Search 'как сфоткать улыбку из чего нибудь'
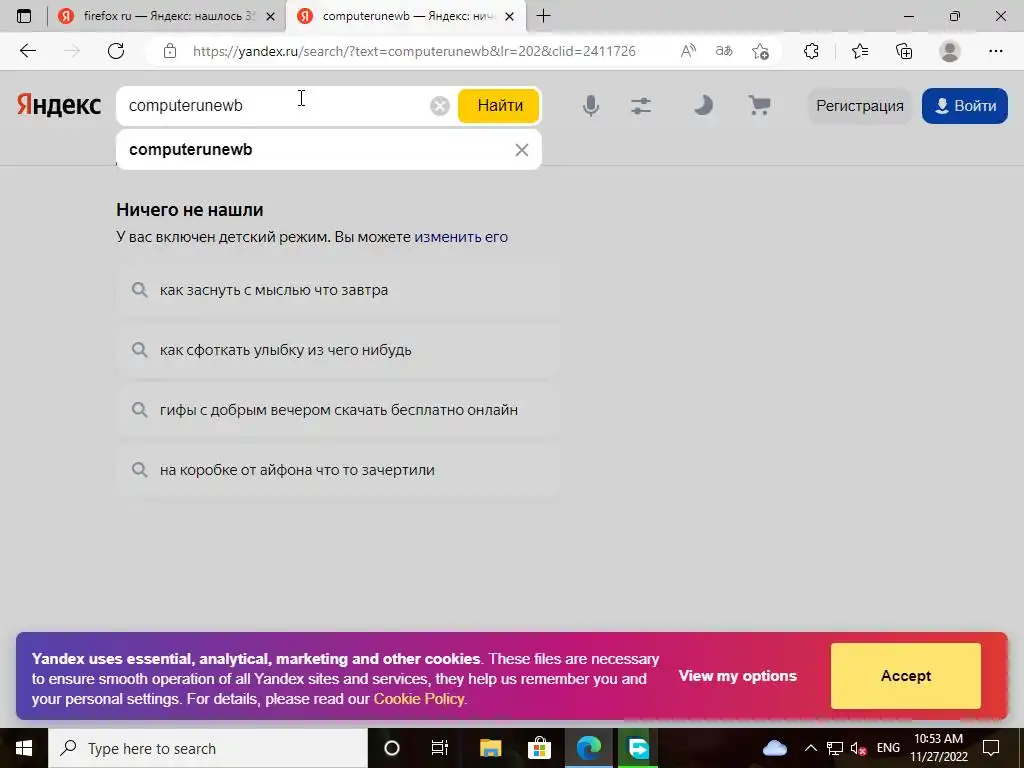Image resolution: width=1024 pixels, height=768 pixels. pyautogui.click(x=338, y=350)
